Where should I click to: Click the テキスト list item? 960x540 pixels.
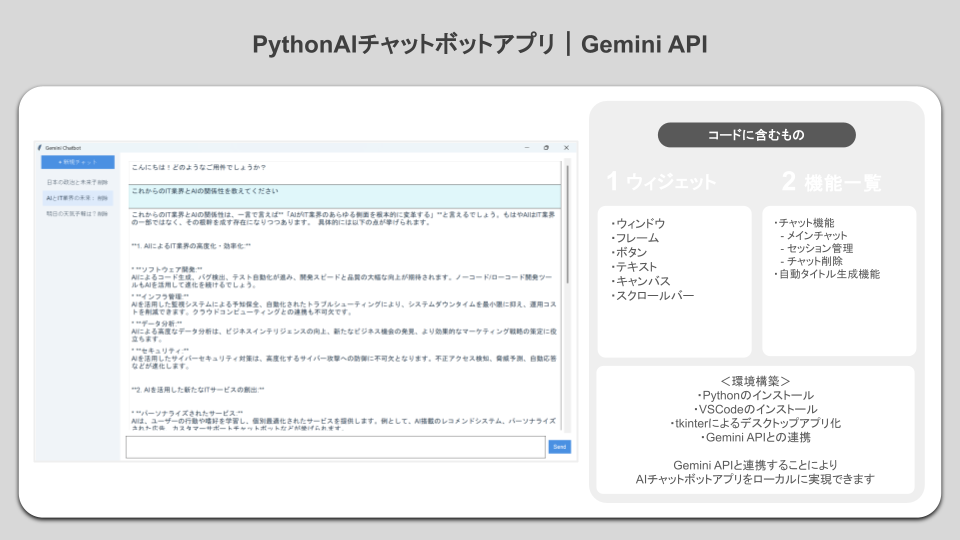(x=634, y=267)
